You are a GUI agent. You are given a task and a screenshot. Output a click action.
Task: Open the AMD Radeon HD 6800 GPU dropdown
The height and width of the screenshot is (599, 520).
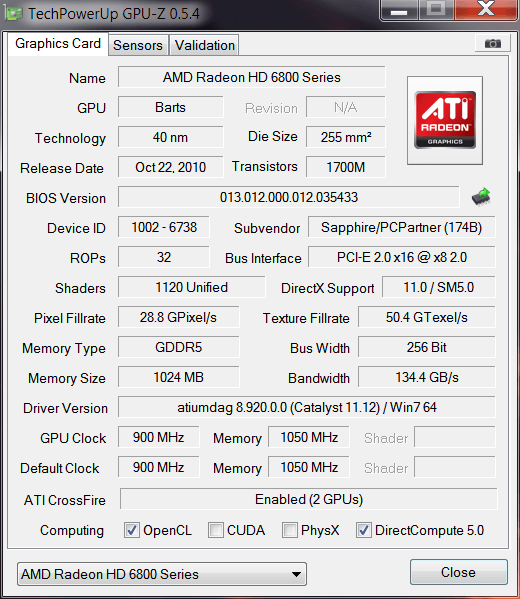pyautogui.click(x=162, y=574)
